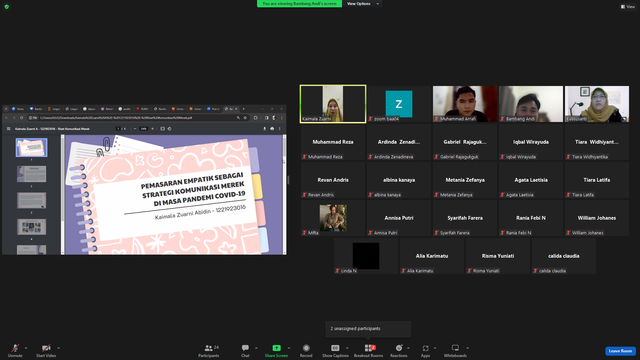This screenshot has height=360, width=640.
Task: Select second page thumbnail in PDF sidebar
Action: 31,174
